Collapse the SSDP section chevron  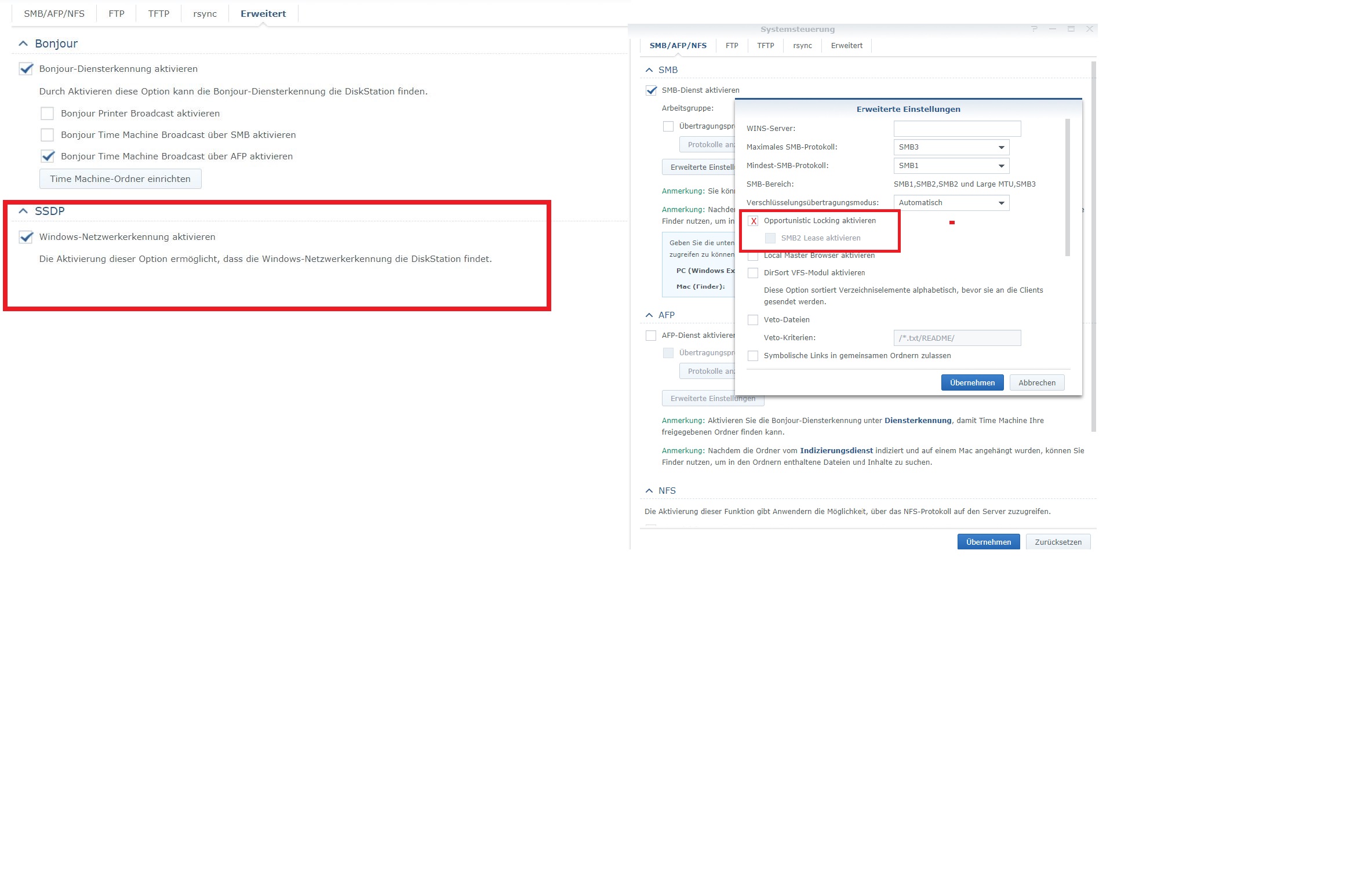(x=23, y=211)
